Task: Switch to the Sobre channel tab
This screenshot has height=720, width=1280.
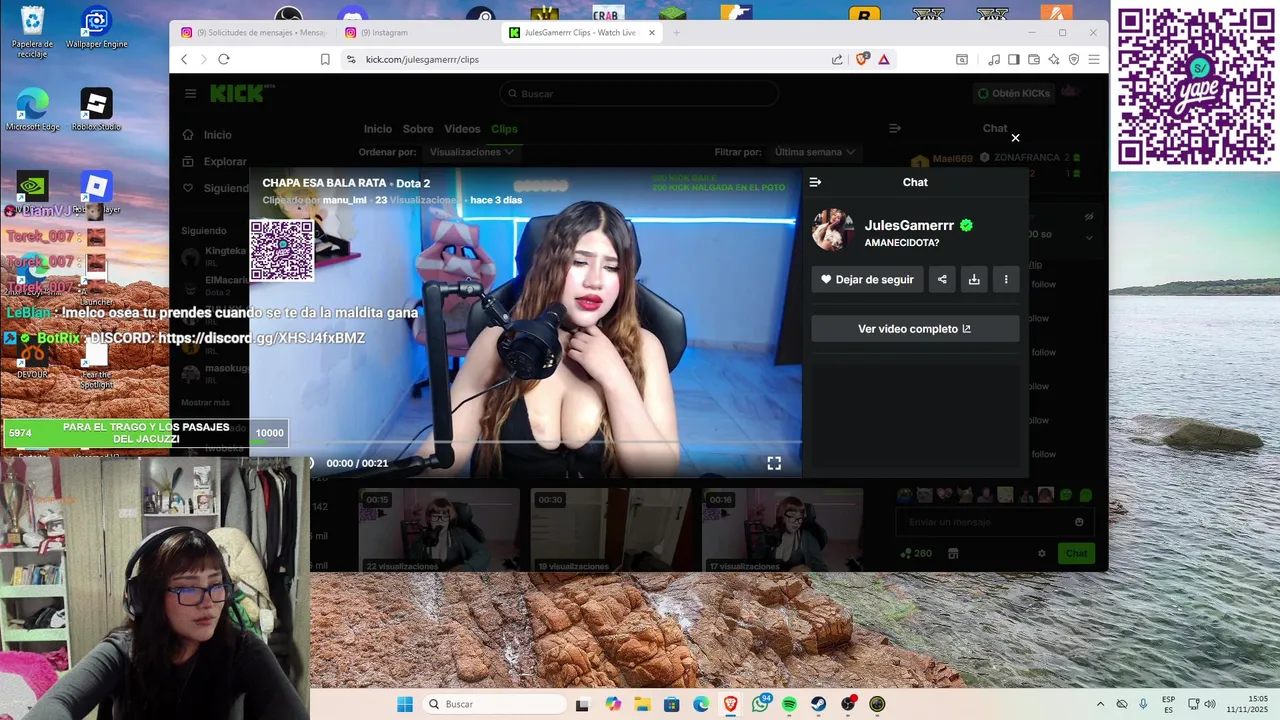Action: point(418,129)
